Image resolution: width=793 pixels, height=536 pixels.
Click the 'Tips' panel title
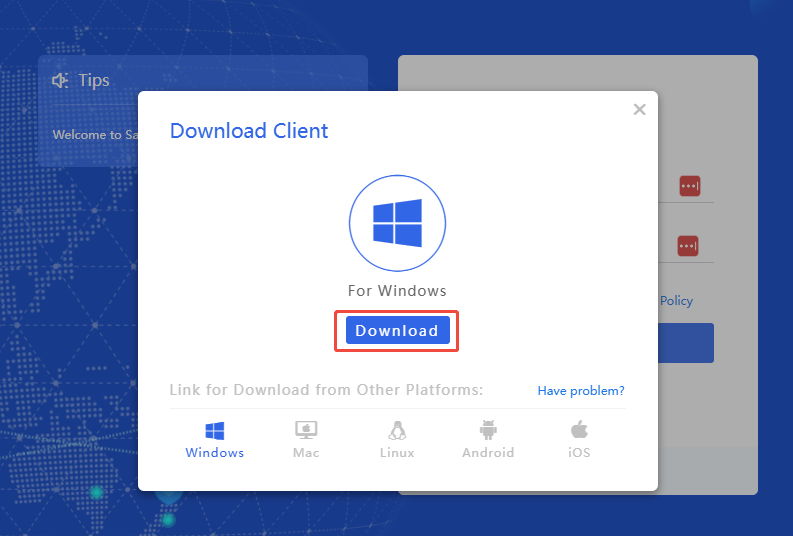pyautogui.click(x=94, y=80)
